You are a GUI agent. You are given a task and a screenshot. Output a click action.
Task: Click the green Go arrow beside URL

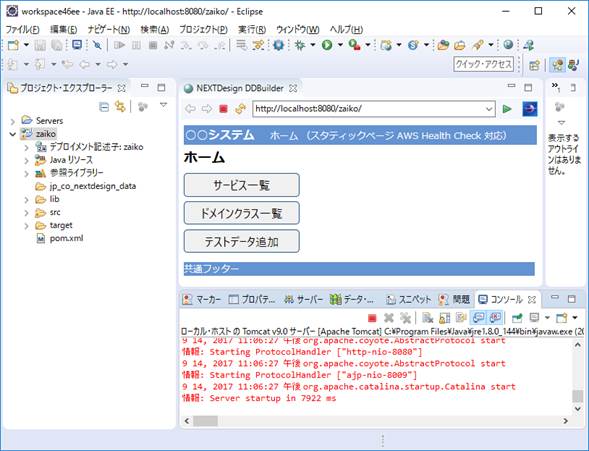click(507, 109)
